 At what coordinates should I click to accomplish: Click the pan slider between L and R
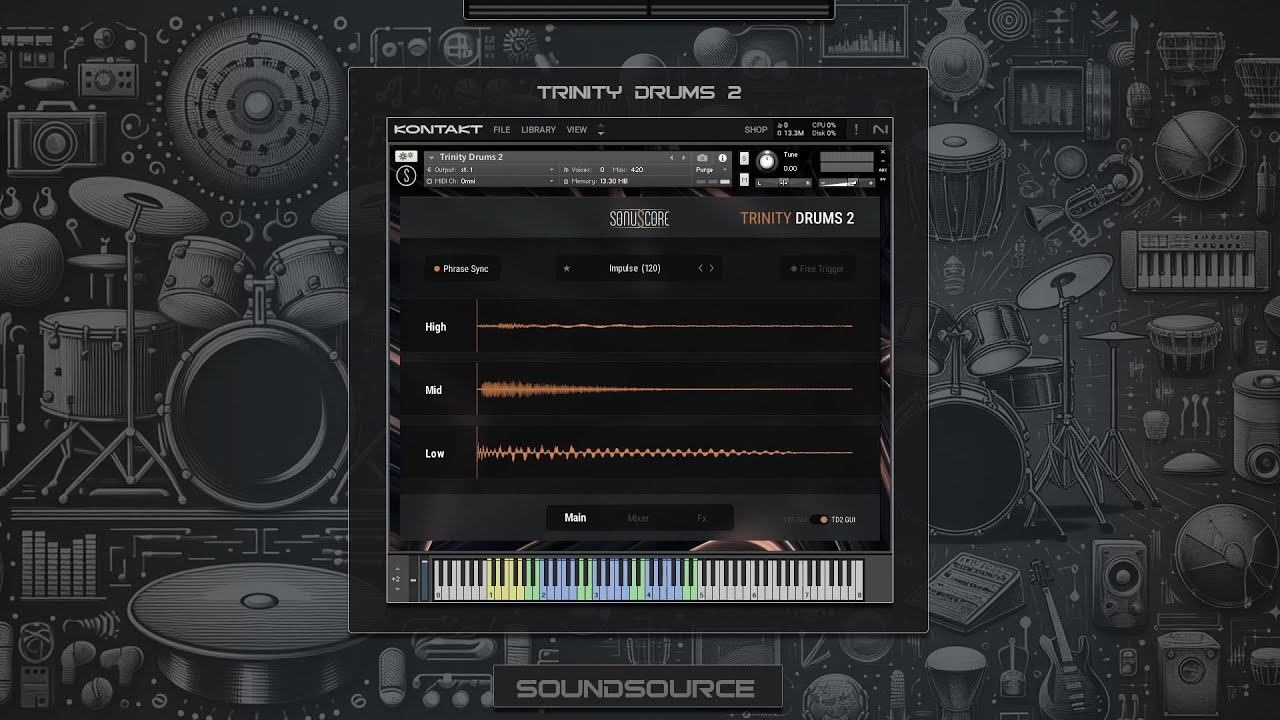coord(784,182)
